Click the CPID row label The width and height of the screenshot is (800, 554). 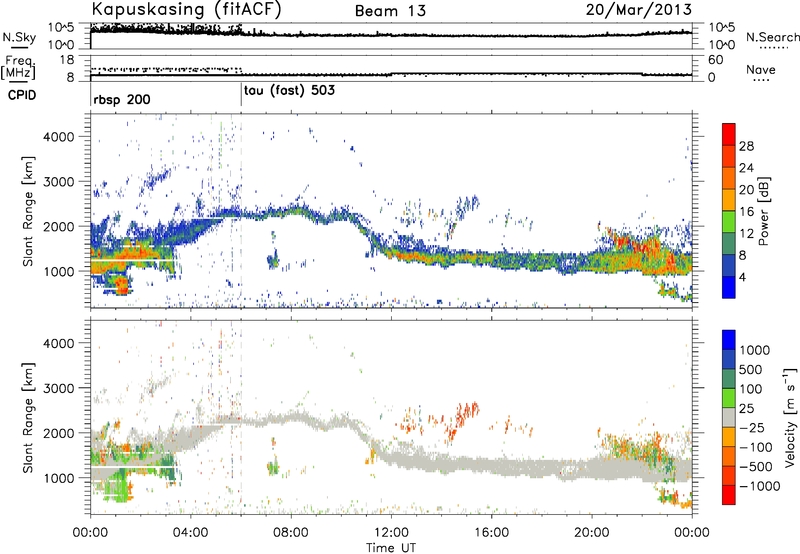[22, 95]
